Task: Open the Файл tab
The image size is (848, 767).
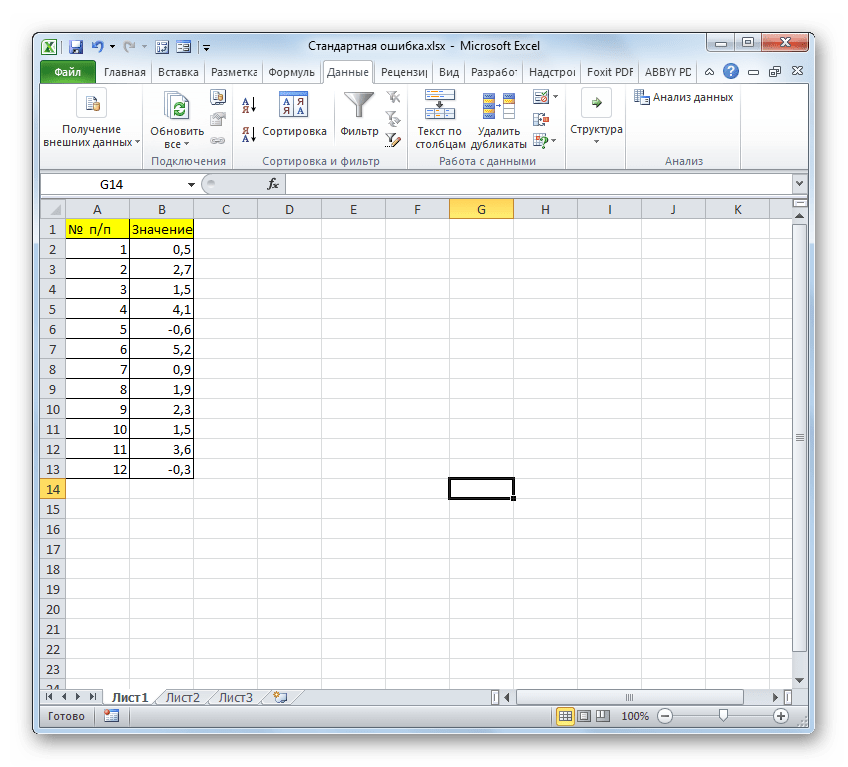Action: pos(68,72)
